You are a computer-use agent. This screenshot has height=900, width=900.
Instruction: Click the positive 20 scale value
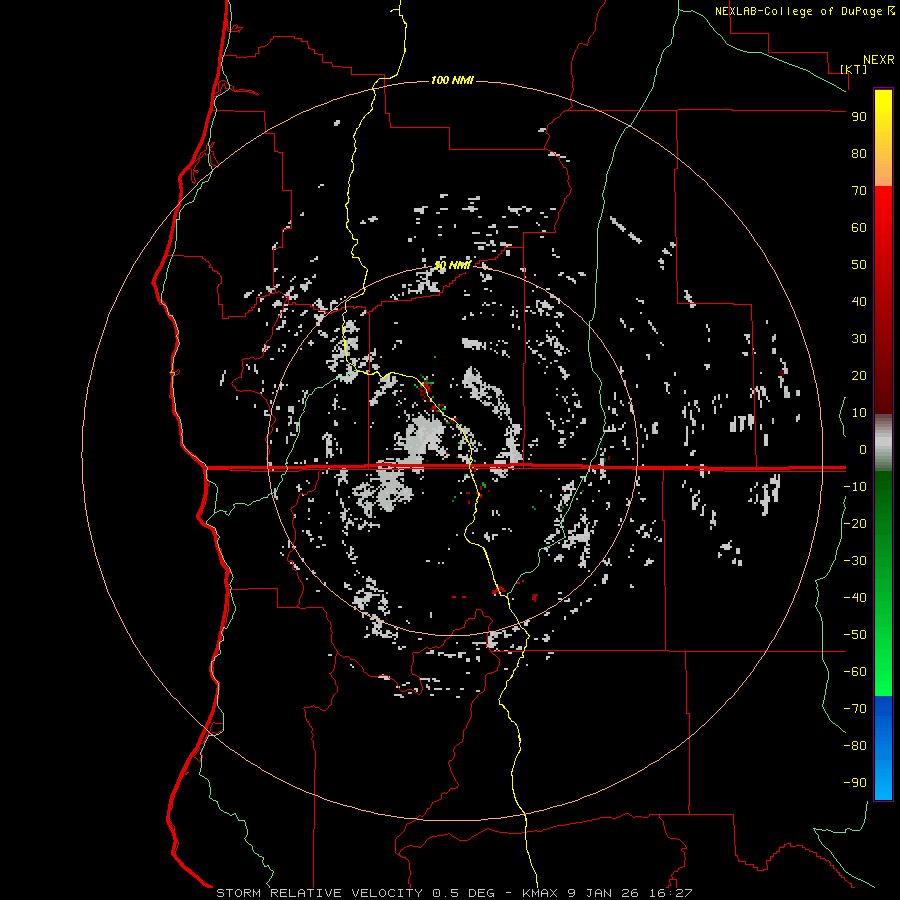[x=859, y=375]
